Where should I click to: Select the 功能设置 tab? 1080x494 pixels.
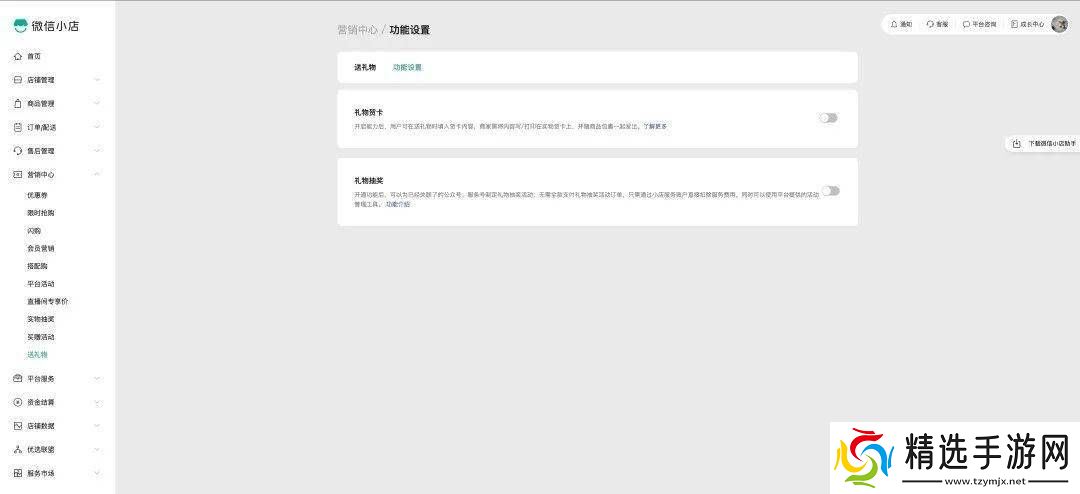pyautogui.click(x=407, y=67)
